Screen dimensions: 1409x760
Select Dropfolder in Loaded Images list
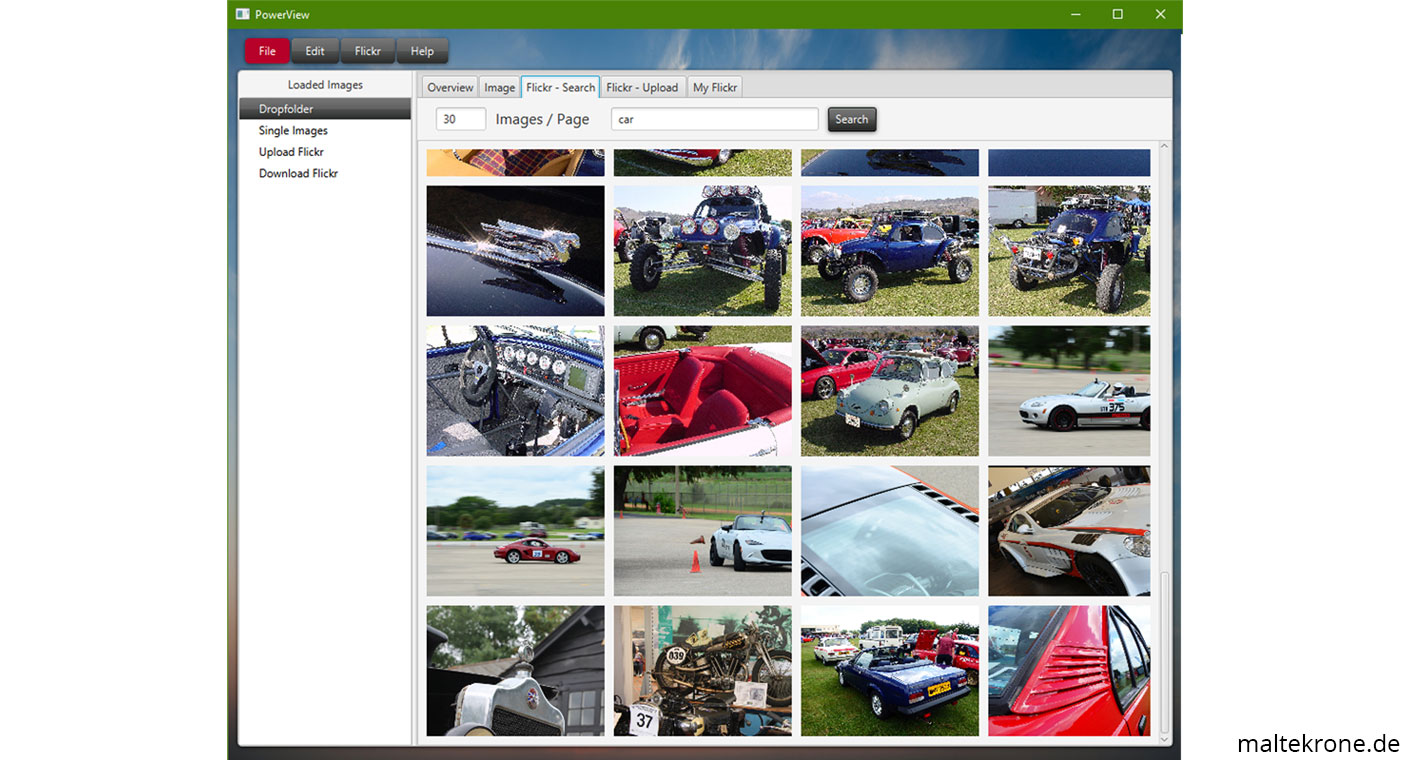tap(325, 109)
